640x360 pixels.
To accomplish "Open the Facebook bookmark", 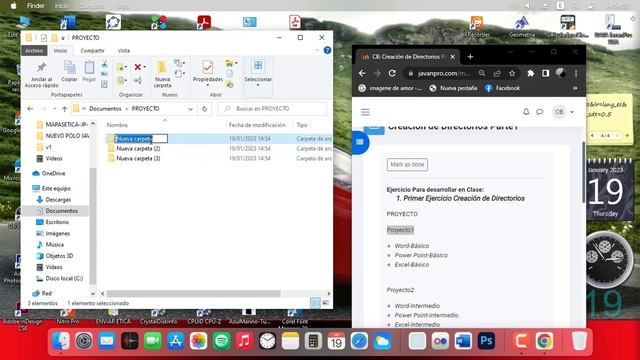I will [502, 88].
